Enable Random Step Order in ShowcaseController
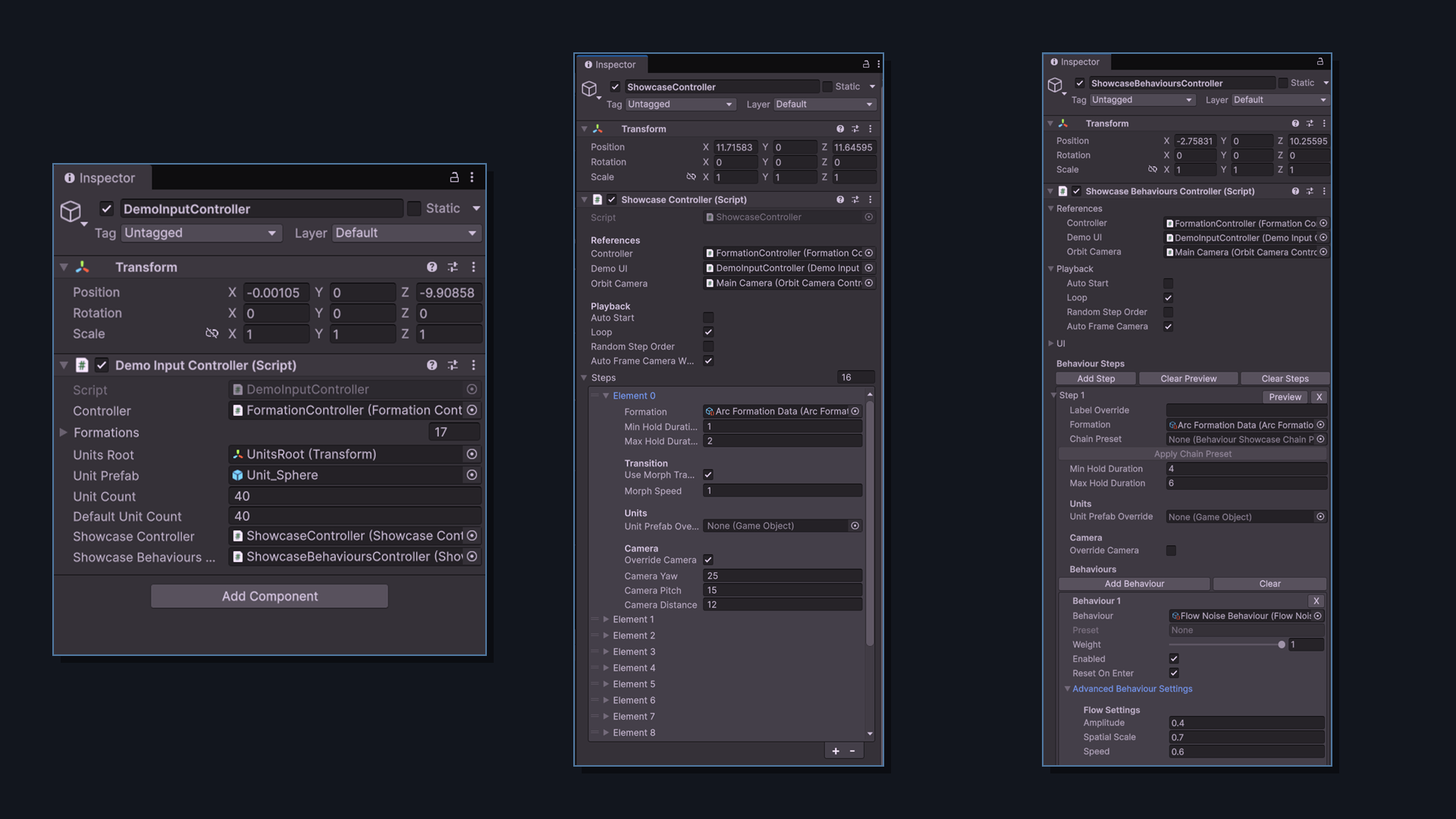 pos(708,347)
